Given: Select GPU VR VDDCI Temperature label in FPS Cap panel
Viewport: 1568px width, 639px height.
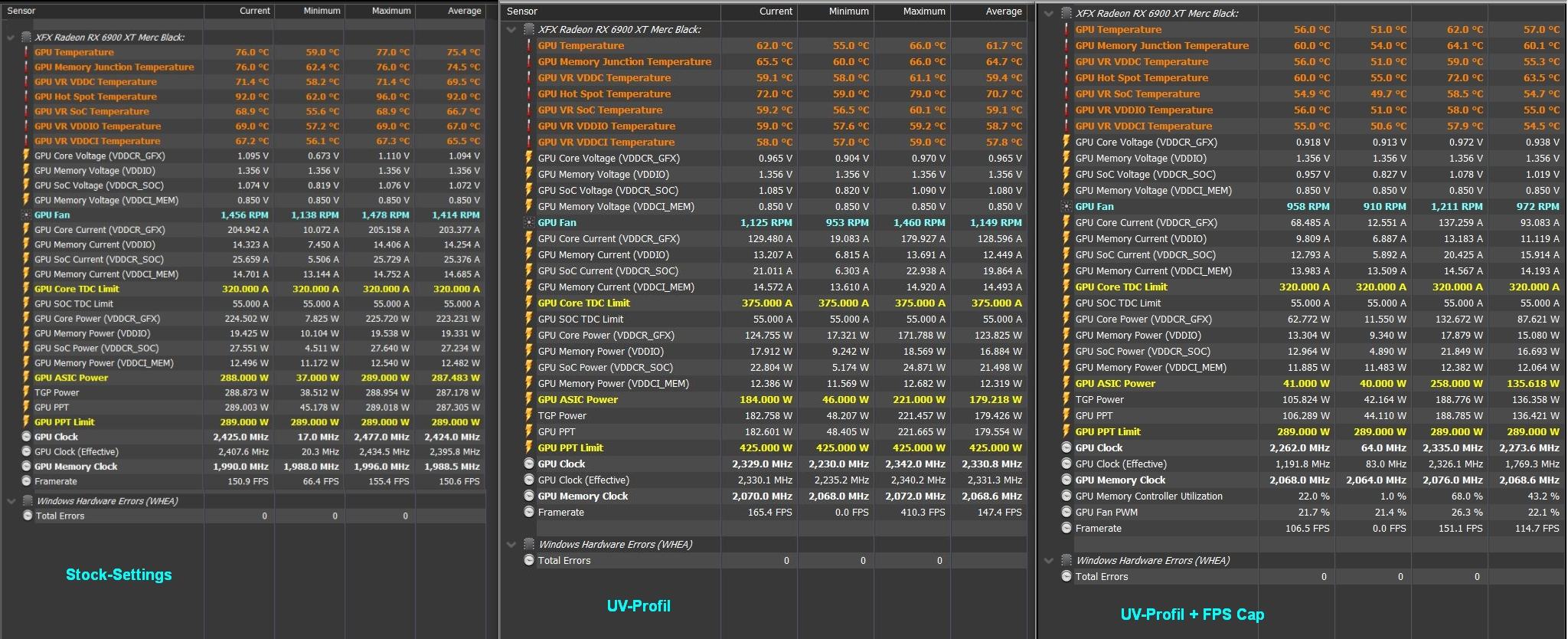Looking at the screenshot, I should pos(1143,126).
